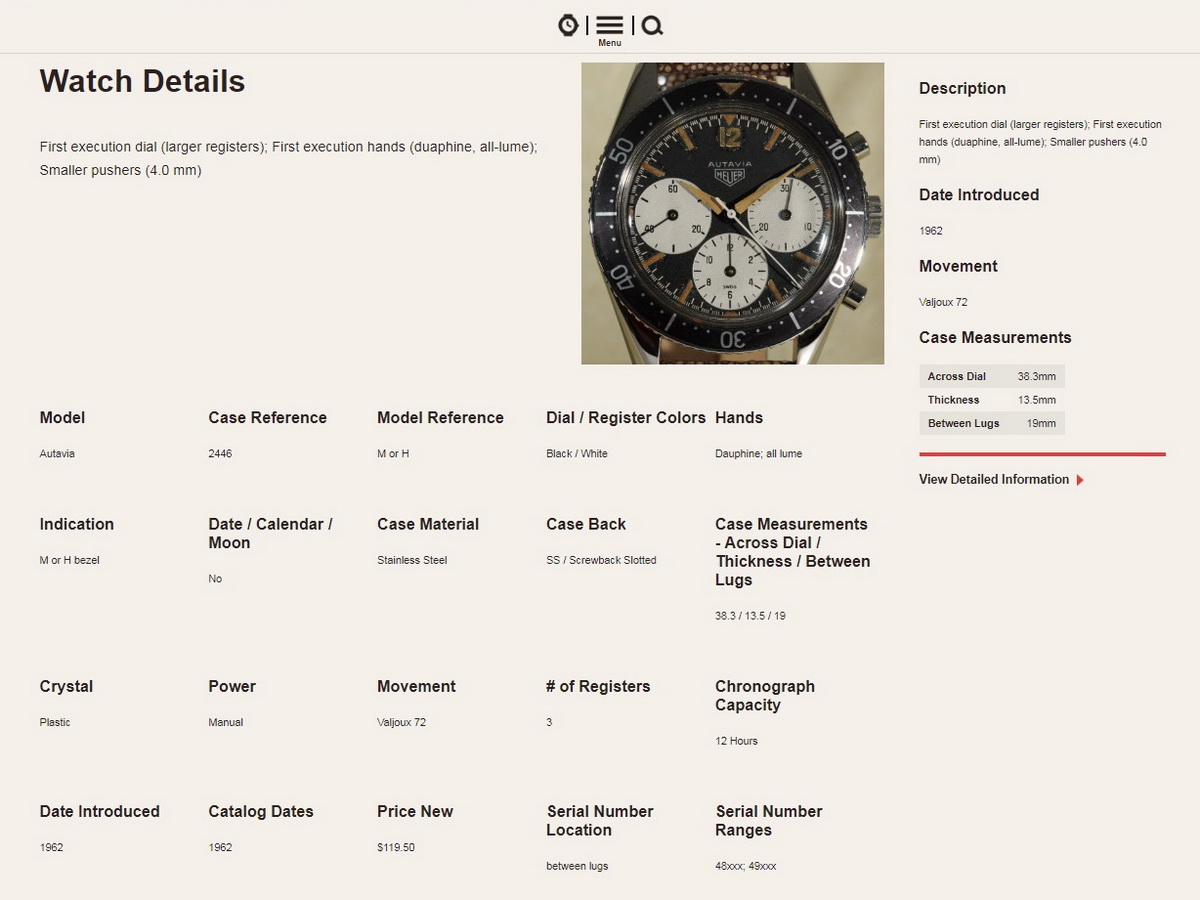Open the hamburger Menu icon
This screenshot has height=900, width=1200.
(610, 25)
